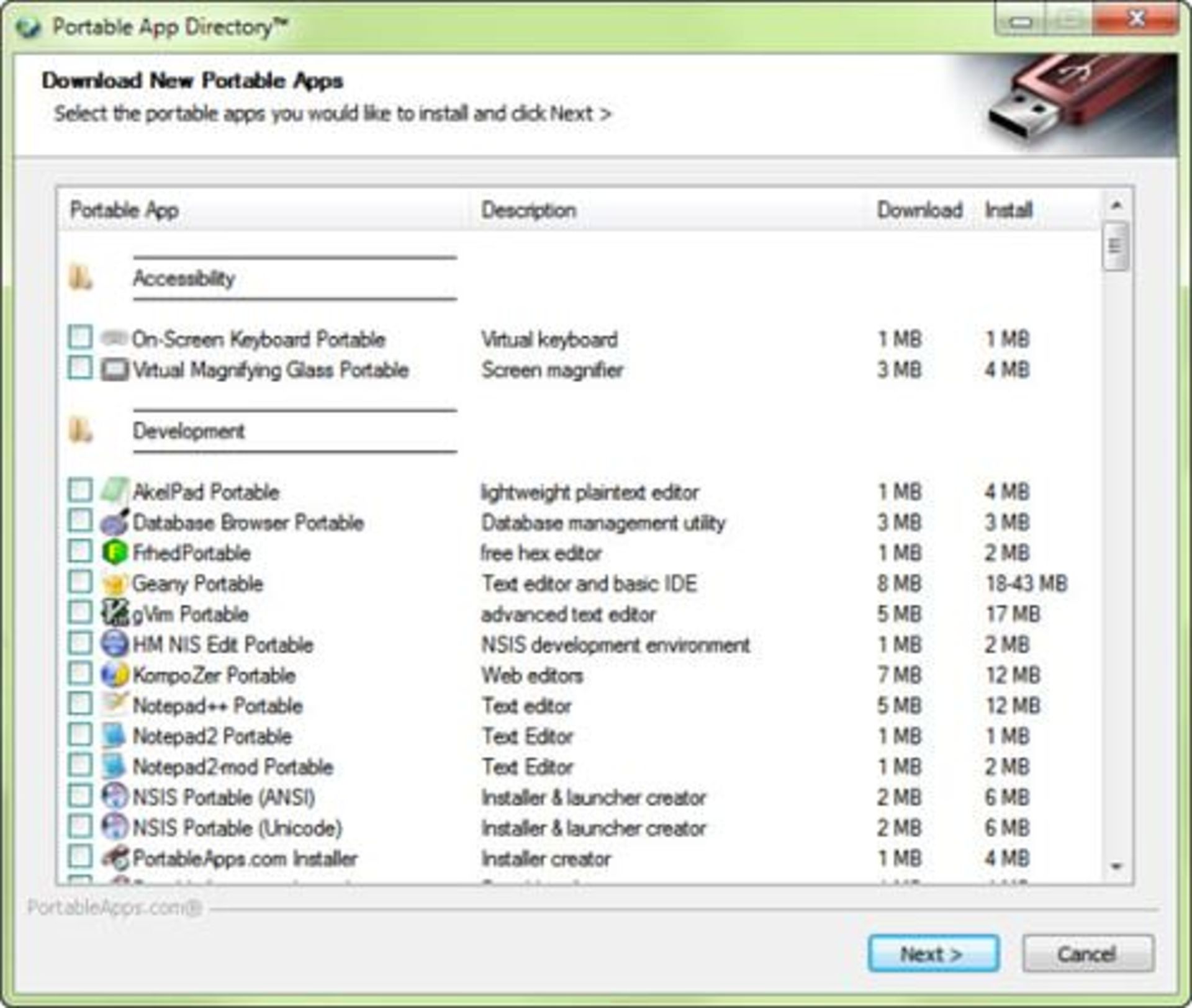Check the Virtual Magnifying Glass Portable checkbox
This screenshot has width=1192, height=1008.
pyautogui.click(x=80, y=367)
